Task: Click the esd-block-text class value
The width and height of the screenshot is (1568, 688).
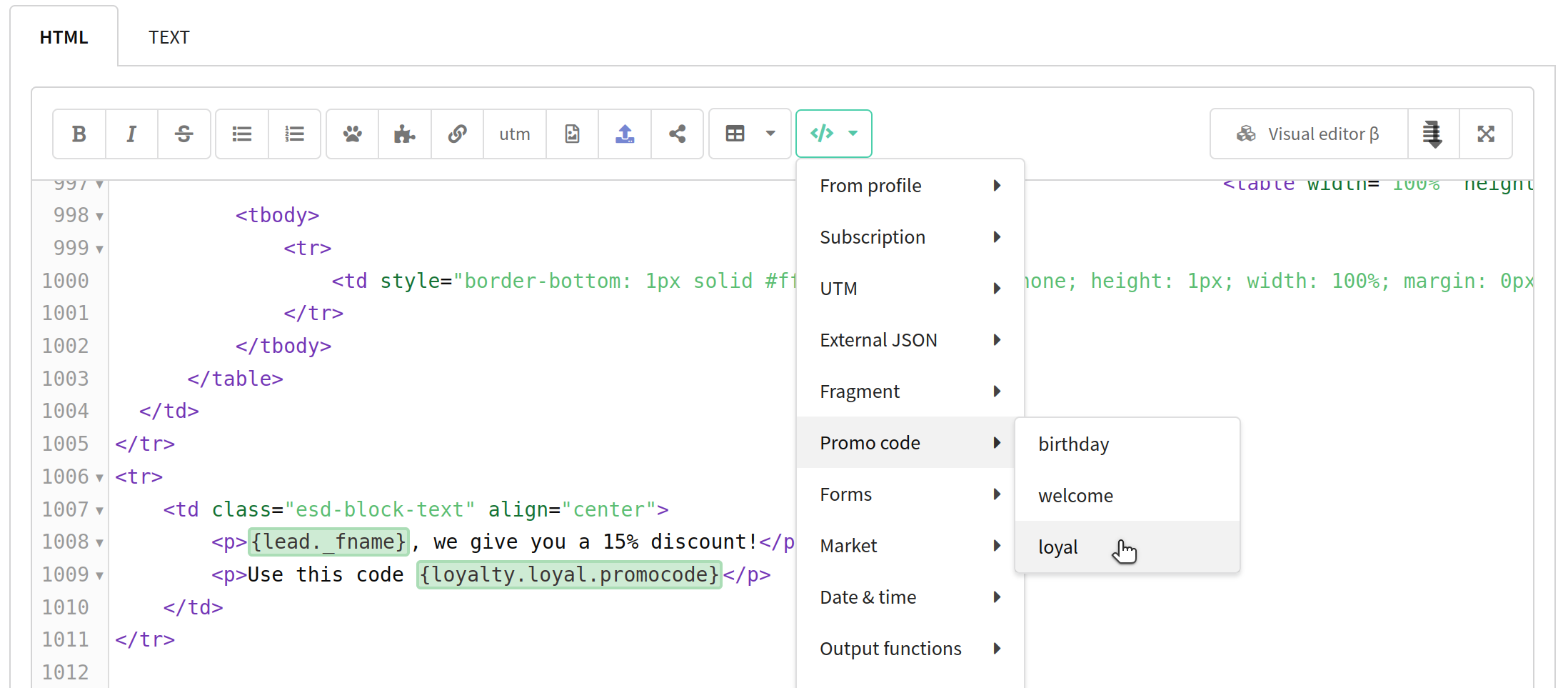Action: click(x=380, y=509)
